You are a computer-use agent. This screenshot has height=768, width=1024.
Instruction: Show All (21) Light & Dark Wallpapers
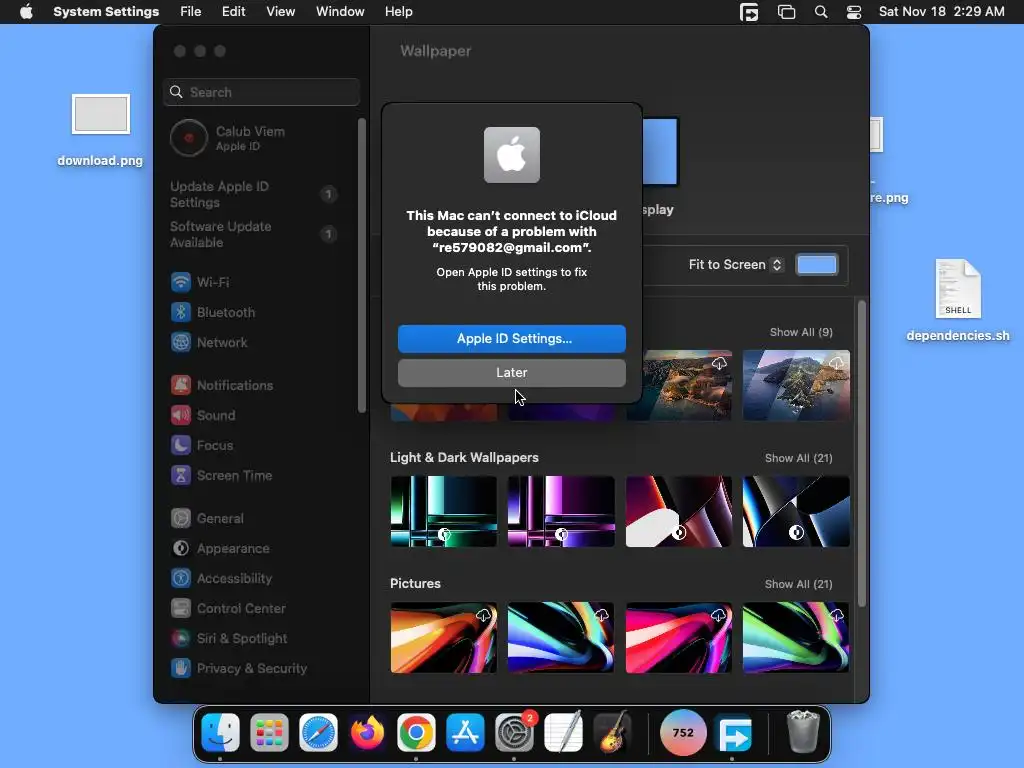pos(798,458)
